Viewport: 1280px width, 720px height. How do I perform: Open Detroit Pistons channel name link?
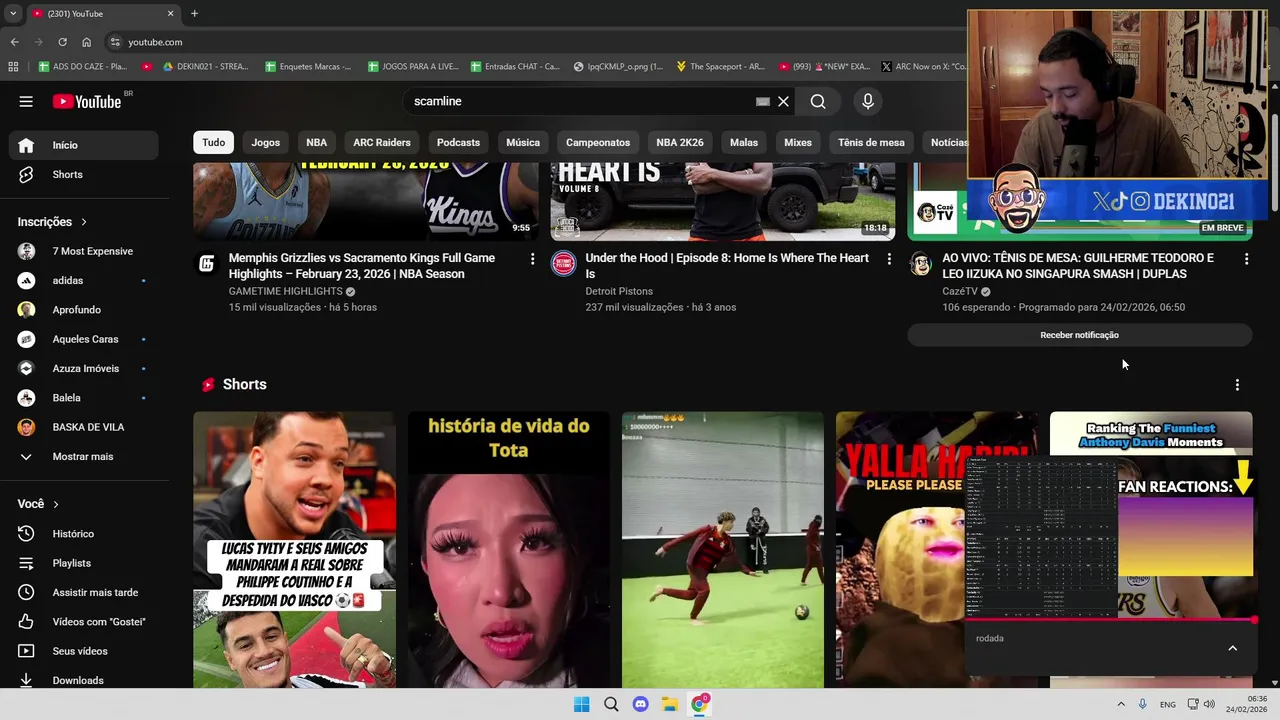pos(619,291)
